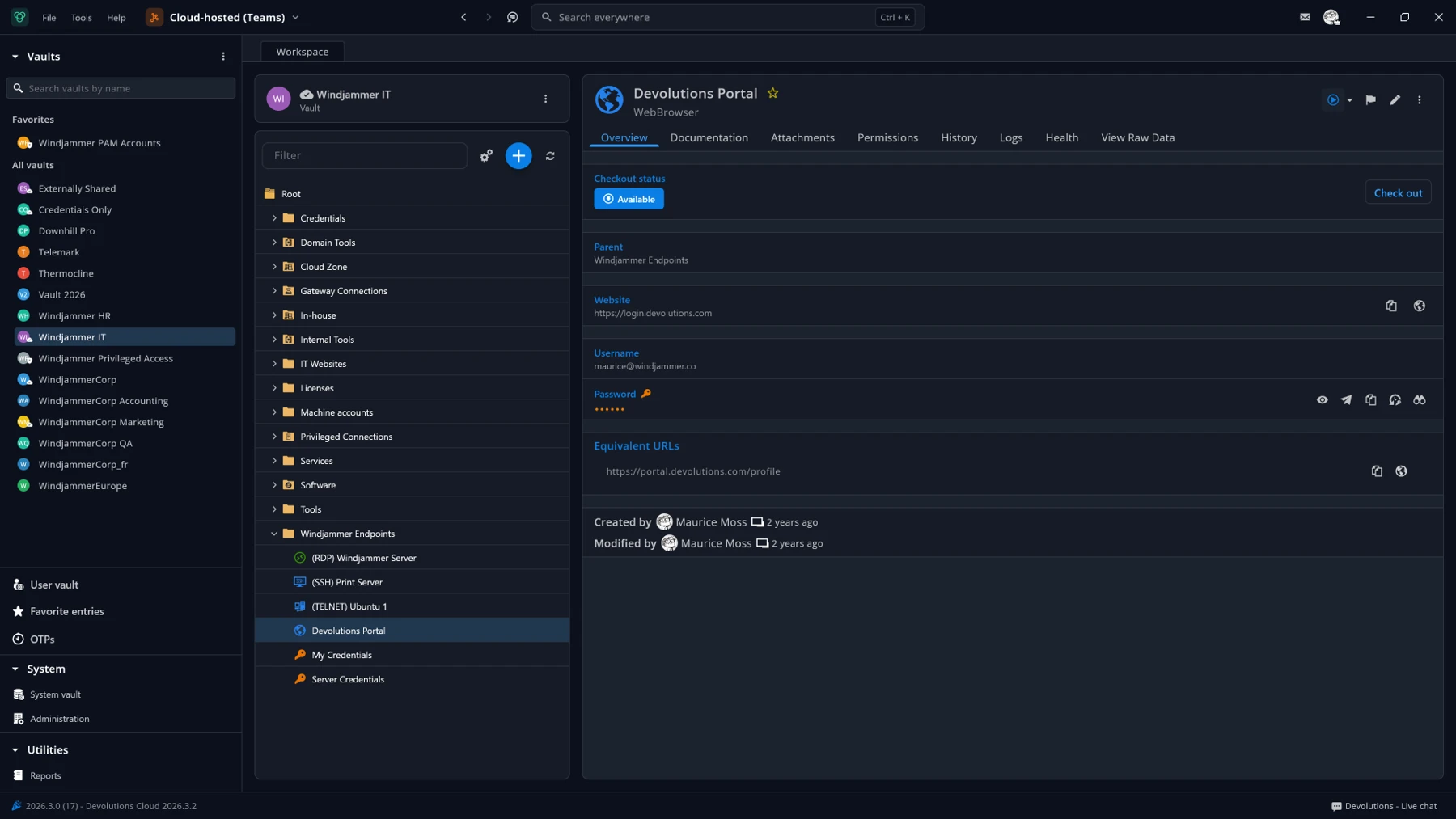This screenshot has width=1456, height=819.
Task: Open the dropdown arrow beside play button
Action: tap(1349, 100)
